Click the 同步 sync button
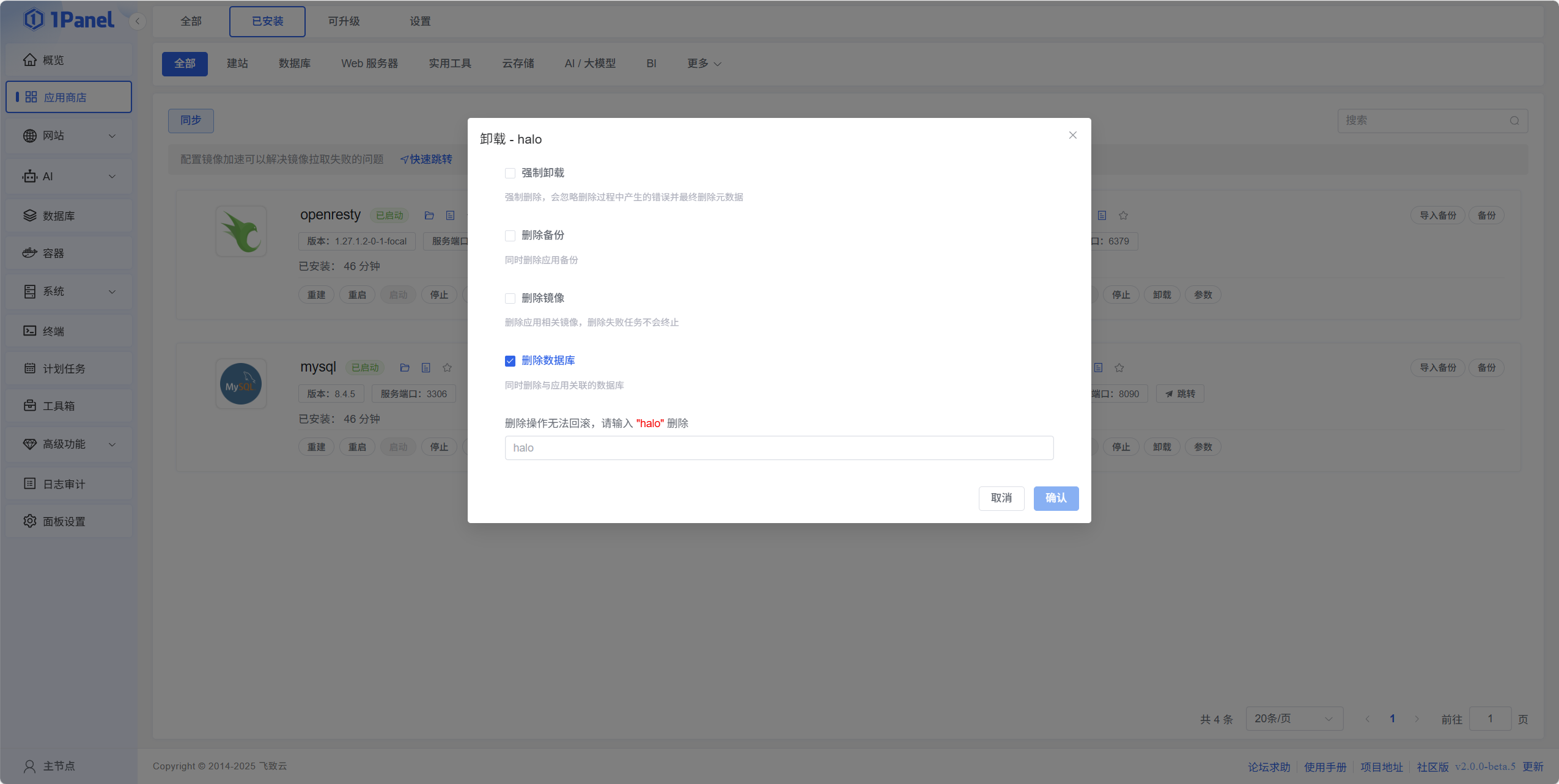 click(x=191, y=120)
